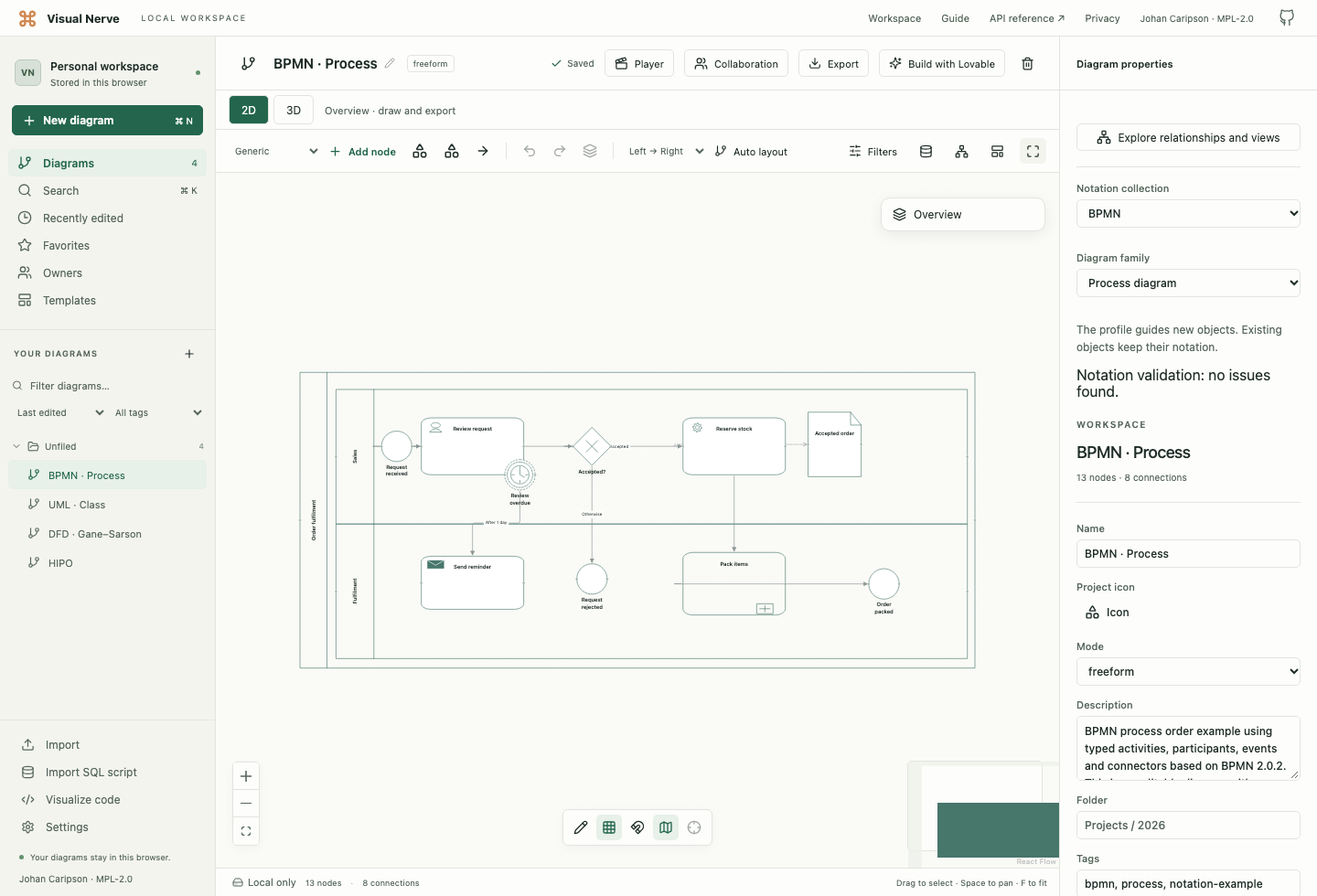Open the Last edited sort dropdown
Image resolution: width=1317 pixels, height=896 pixels.
click(60, 413)
